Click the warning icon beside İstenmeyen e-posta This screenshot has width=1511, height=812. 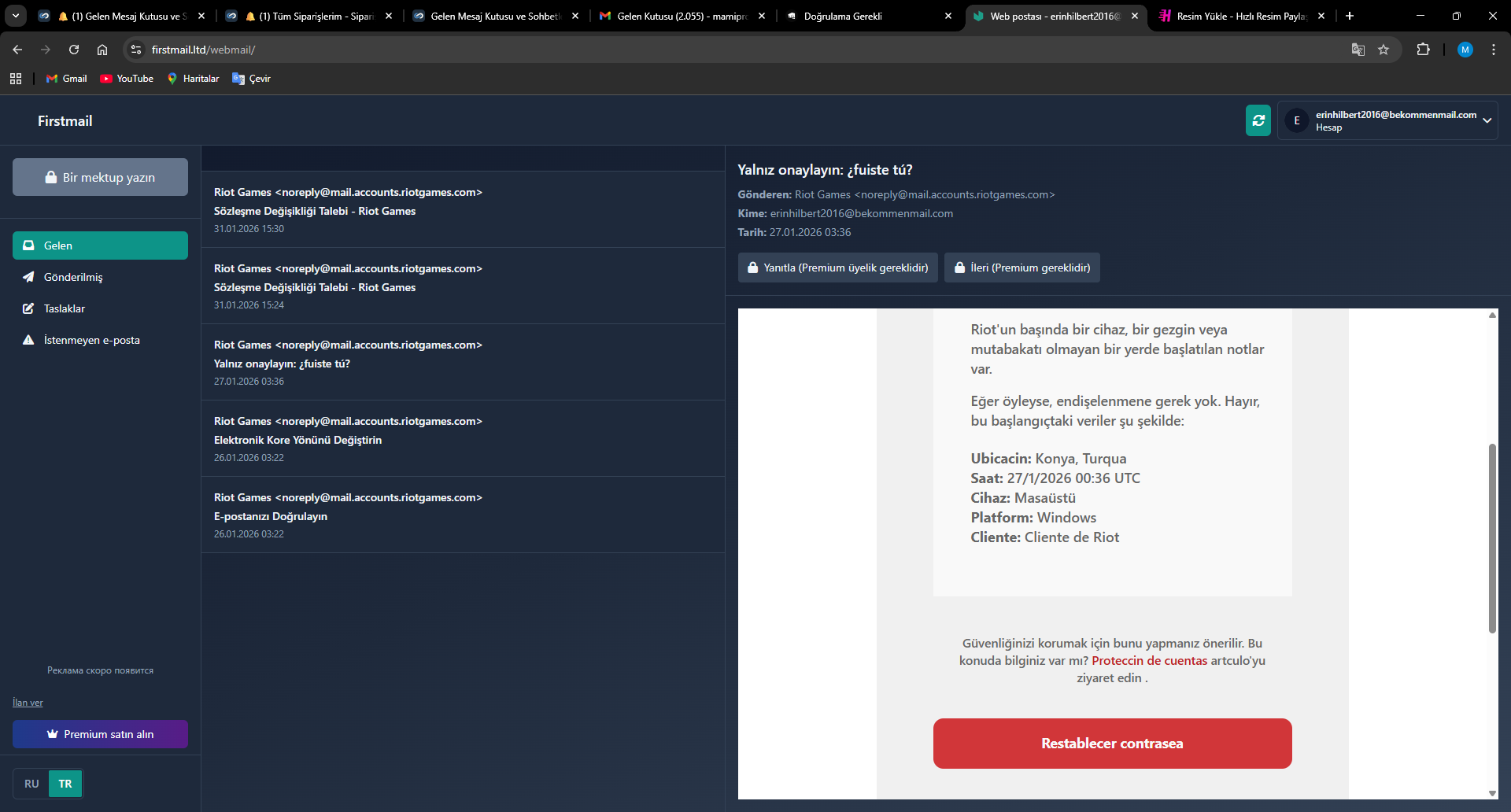tap(28, 340)
